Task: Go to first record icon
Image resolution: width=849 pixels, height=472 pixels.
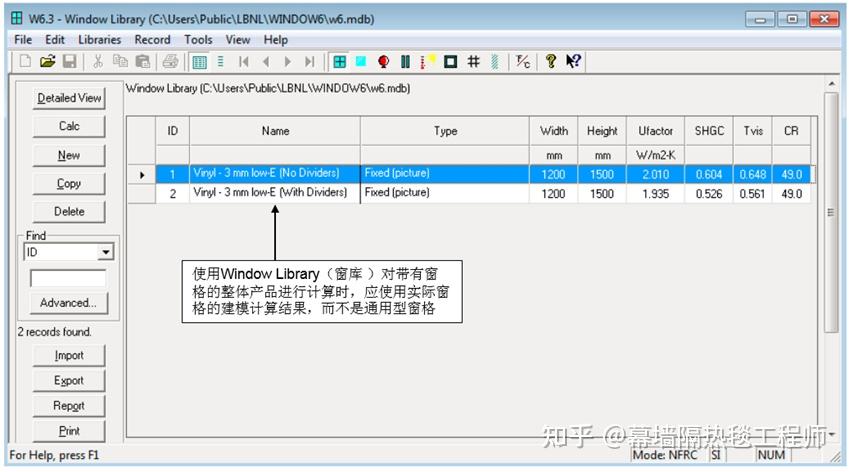Action: tap(244, 61)
